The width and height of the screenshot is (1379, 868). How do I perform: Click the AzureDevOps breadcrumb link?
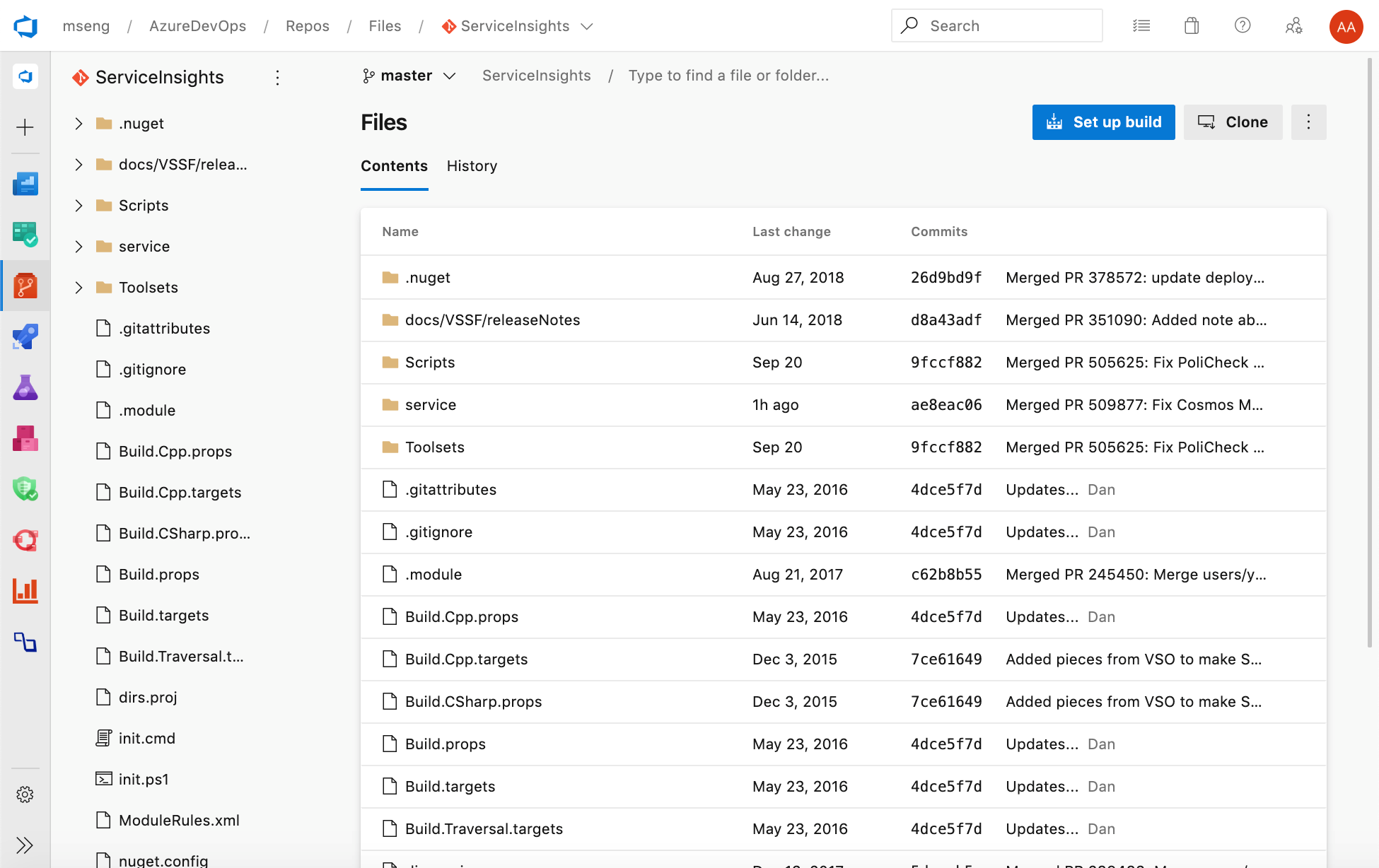point(197,25)
